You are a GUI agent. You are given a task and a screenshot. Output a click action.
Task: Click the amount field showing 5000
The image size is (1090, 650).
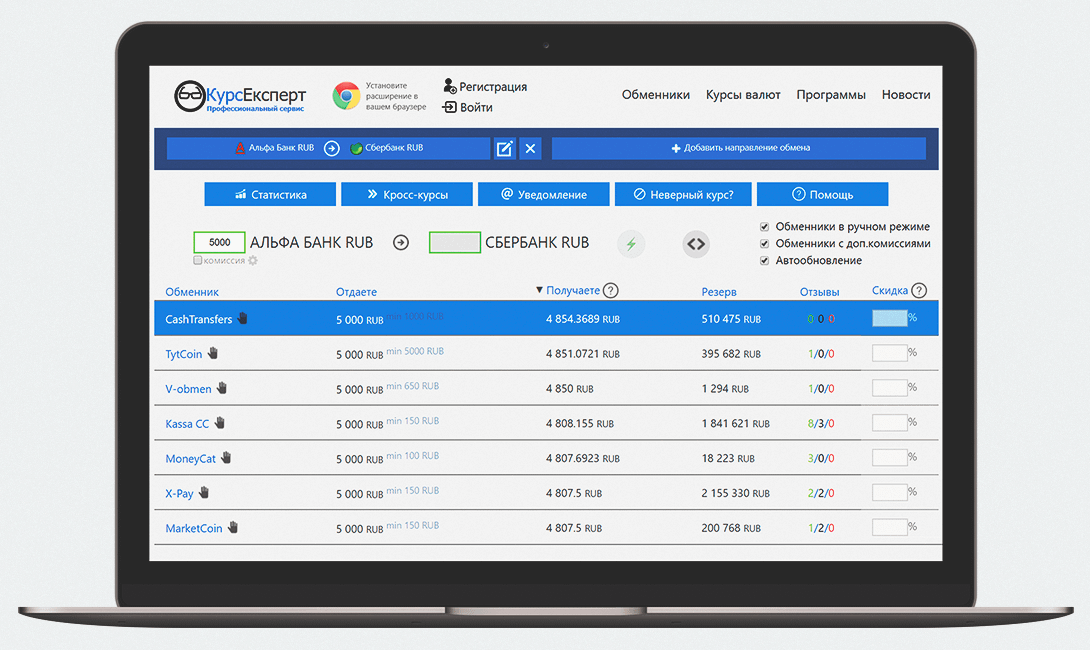click(219, 242)
